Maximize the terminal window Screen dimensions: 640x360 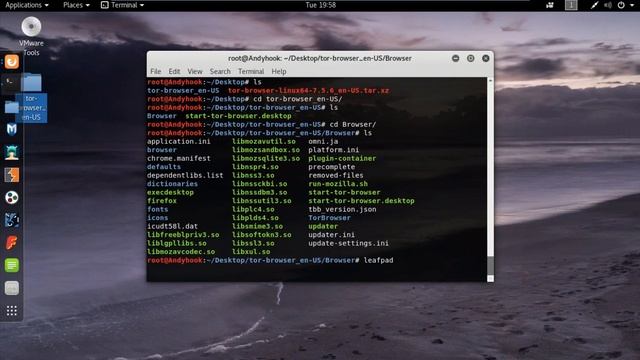tap(471, 58)
